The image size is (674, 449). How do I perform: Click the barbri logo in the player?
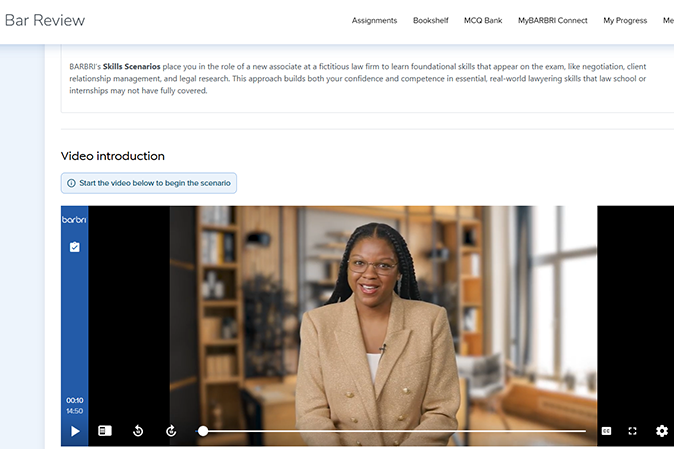(74, 219)
